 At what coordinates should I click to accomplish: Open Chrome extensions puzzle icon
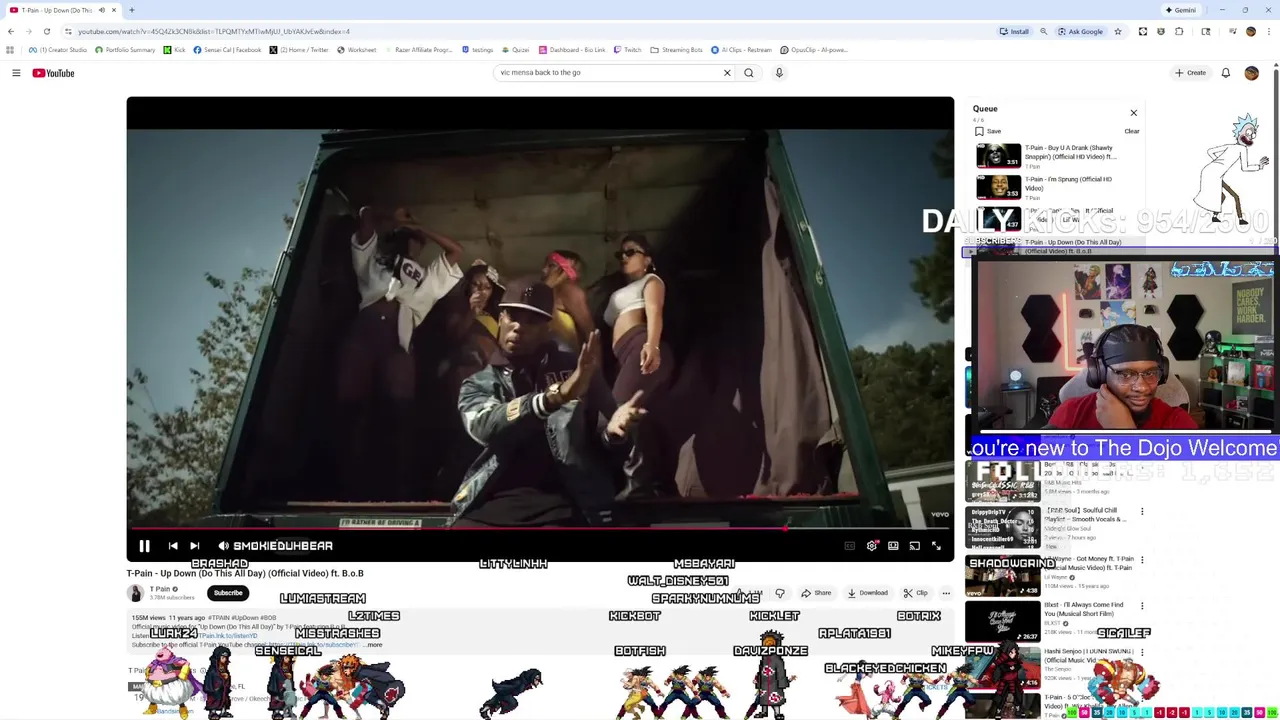1179,31
